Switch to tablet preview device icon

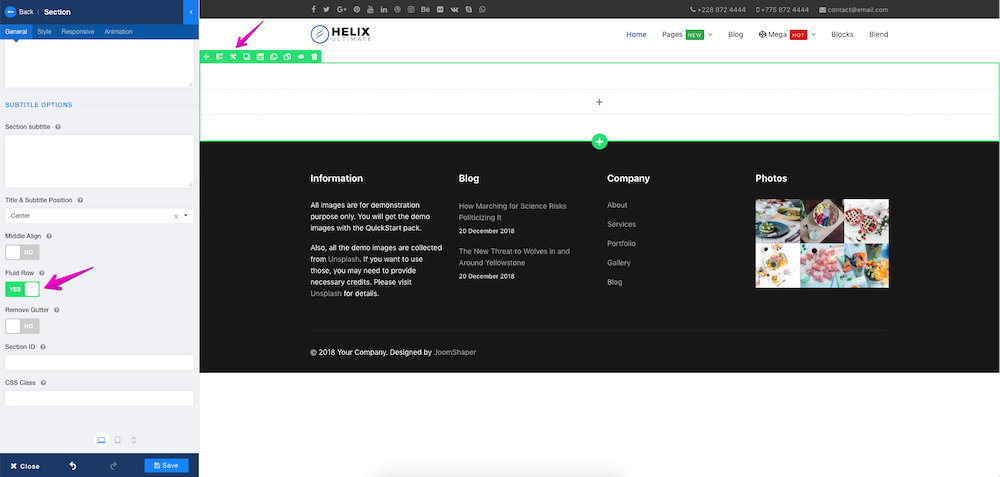point(117,440)
